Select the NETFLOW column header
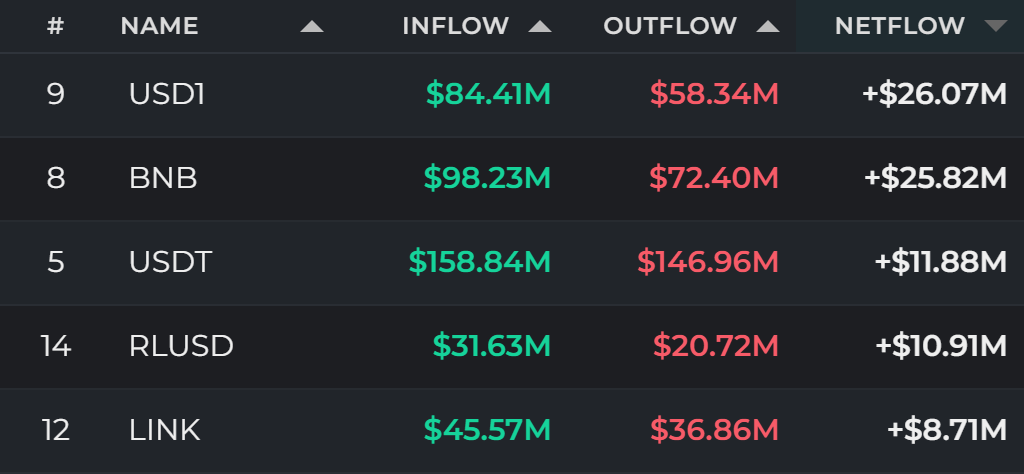The image size is (1024, 474). point(900,26)
